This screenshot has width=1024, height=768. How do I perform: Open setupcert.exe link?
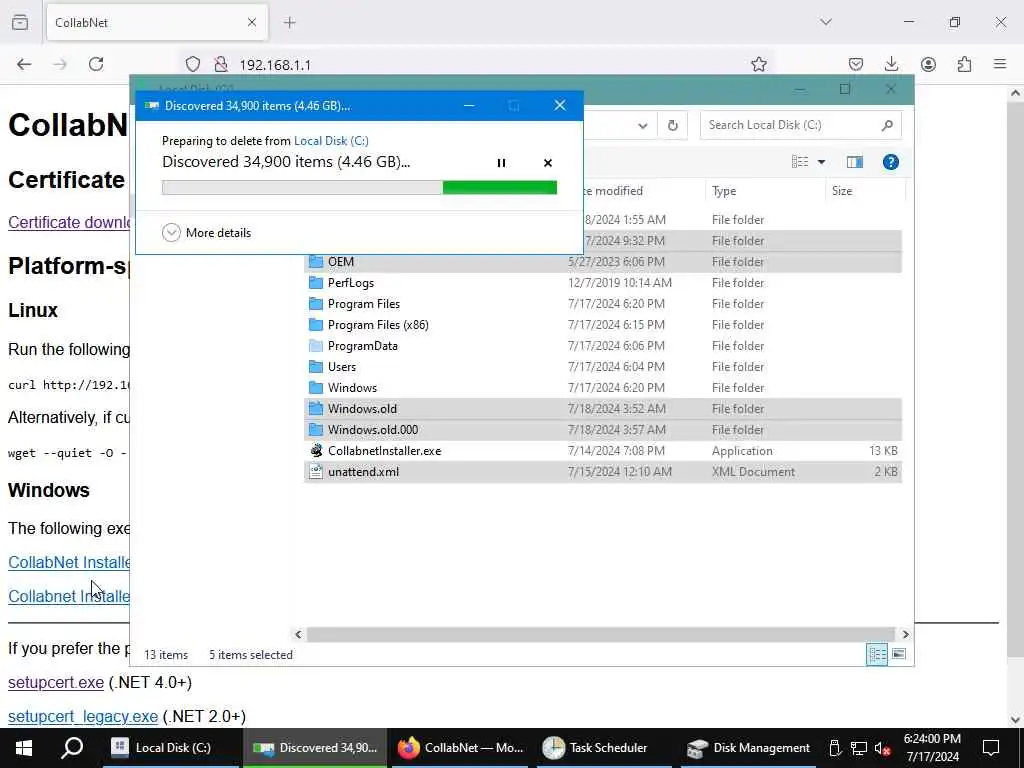point(56,682)
